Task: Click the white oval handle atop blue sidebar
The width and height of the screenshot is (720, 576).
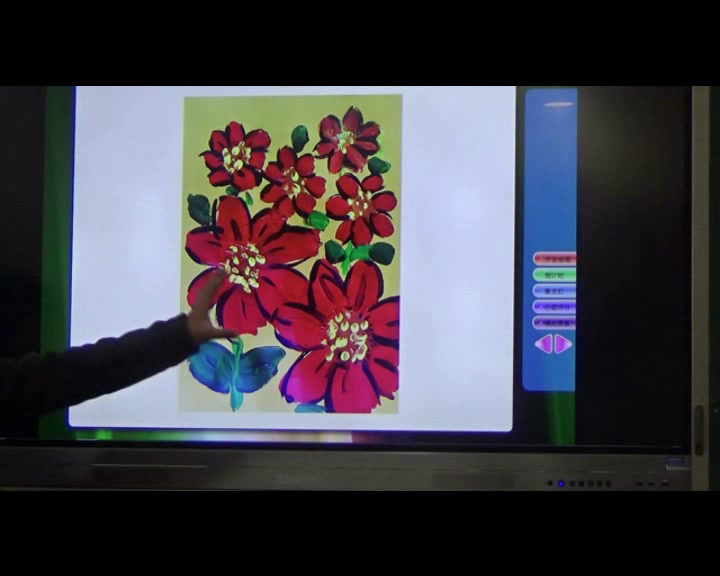Action: point(559,104)
